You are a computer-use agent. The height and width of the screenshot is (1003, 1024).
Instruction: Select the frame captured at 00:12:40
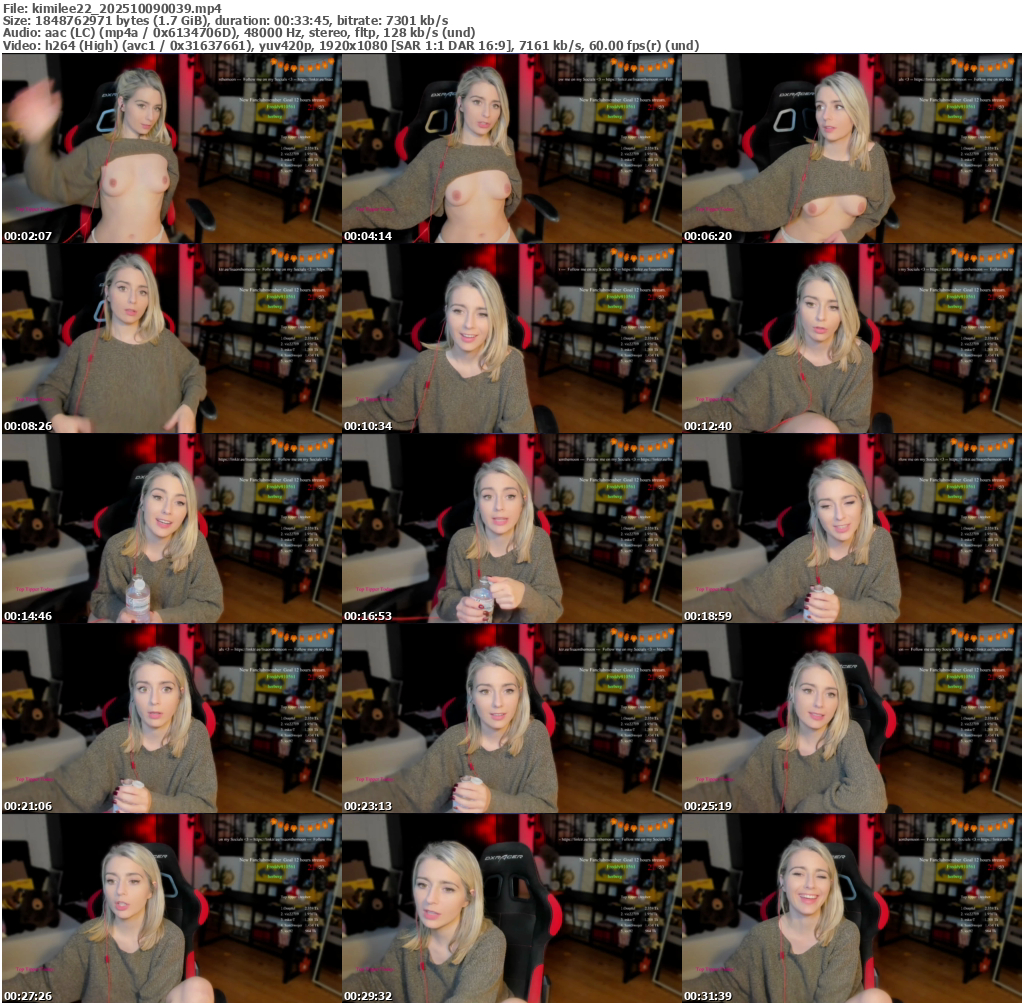click(x=852, y=338)
